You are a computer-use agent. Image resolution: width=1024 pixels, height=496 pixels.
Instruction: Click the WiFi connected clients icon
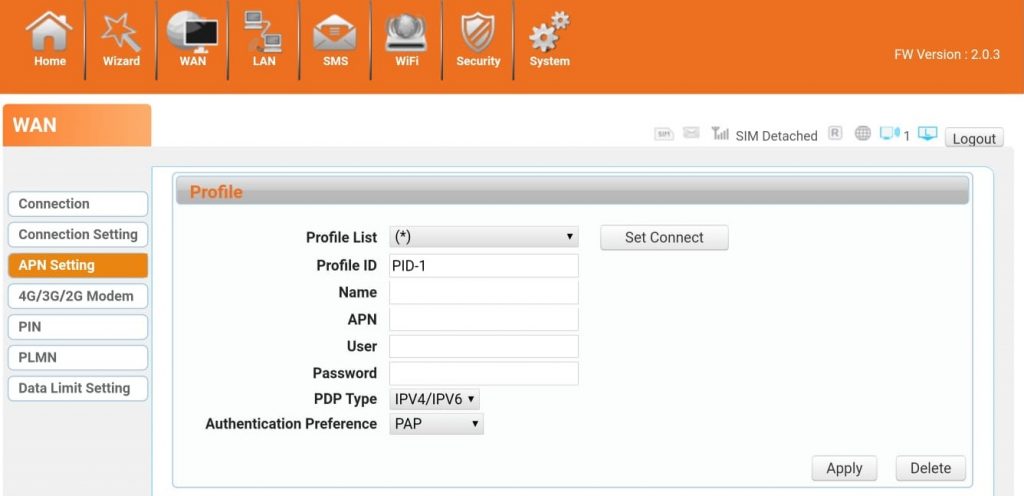tap(890, 133)
